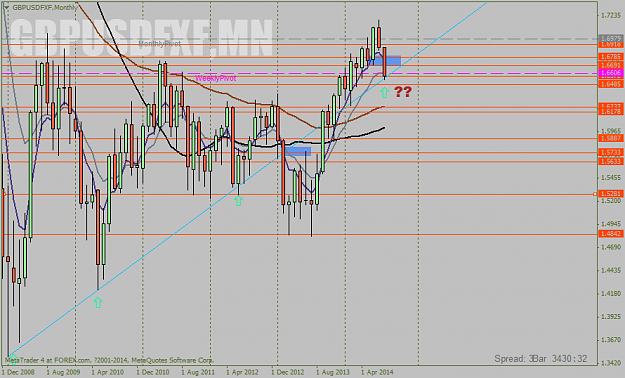Click the Bar 3430:32 countdown text
The width and height of the screenshot is (625, 378).
pyautogui.click(x=560, y=358)
